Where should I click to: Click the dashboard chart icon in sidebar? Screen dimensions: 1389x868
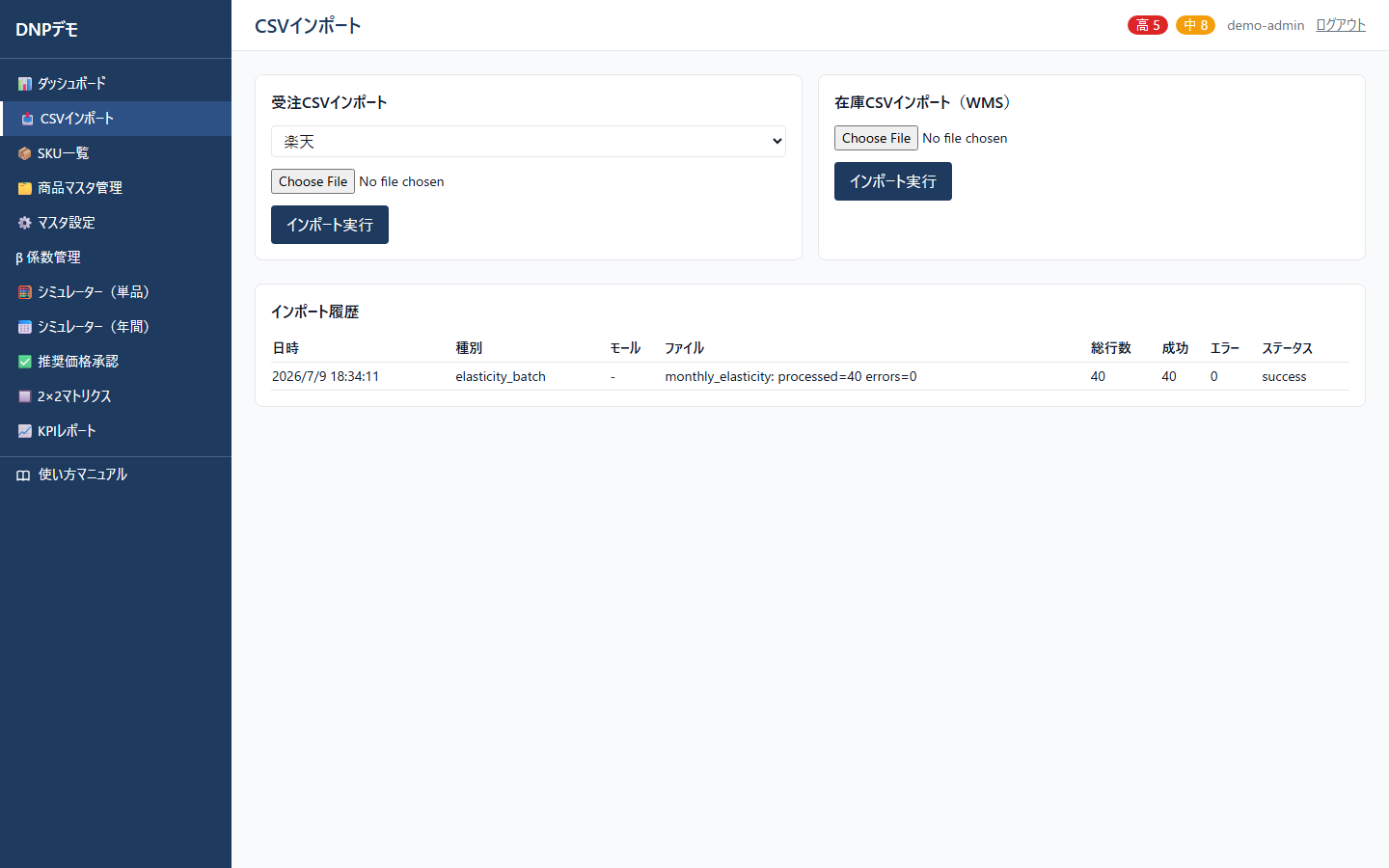click(25, 84)
